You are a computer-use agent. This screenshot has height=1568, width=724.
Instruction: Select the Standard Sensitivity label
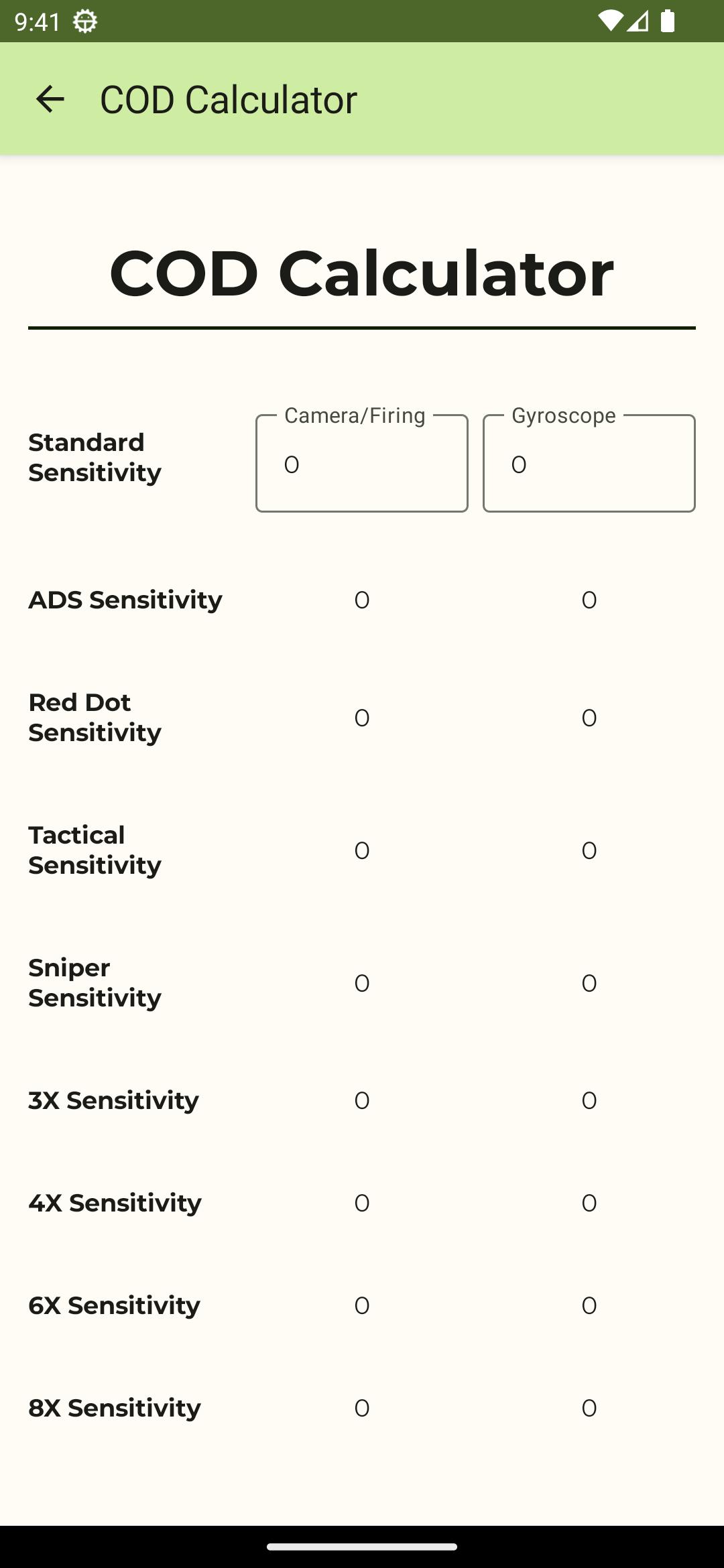point(95,457)
